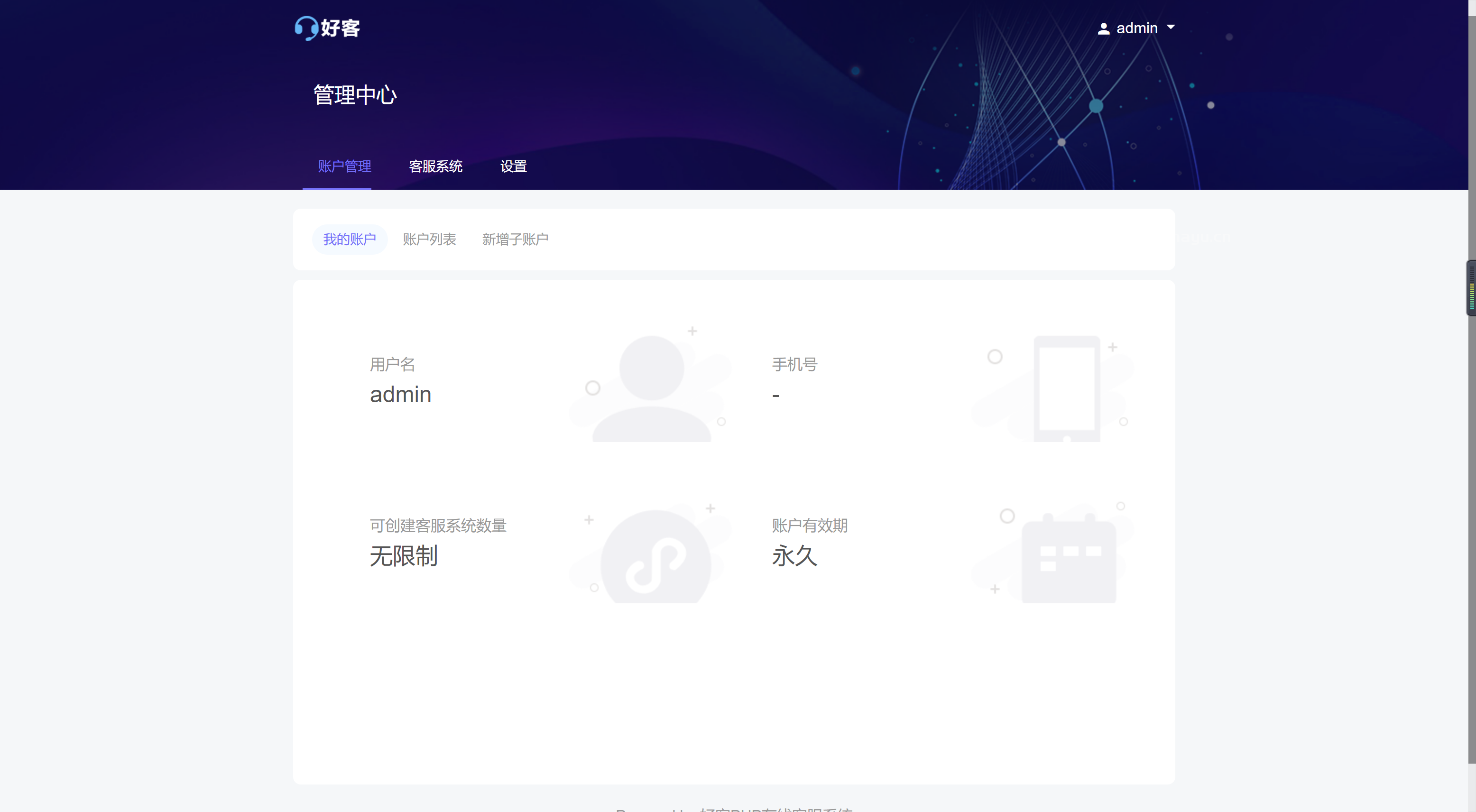Click the user avatar icon beside admin
The width and height of the screenshot is (1476, 812).
tap(1103, 28)
